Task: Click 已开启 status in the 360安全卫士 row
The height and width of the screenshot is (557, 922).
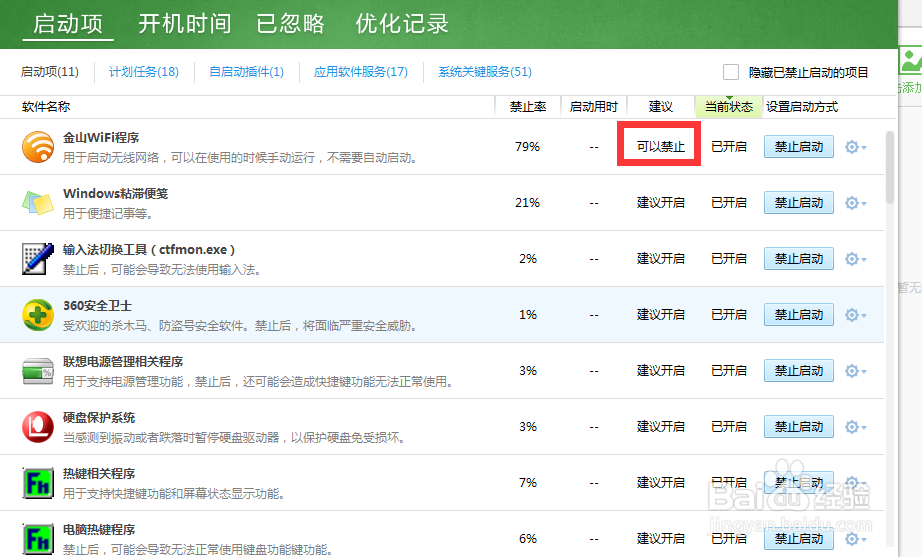Action: [729, 315]
